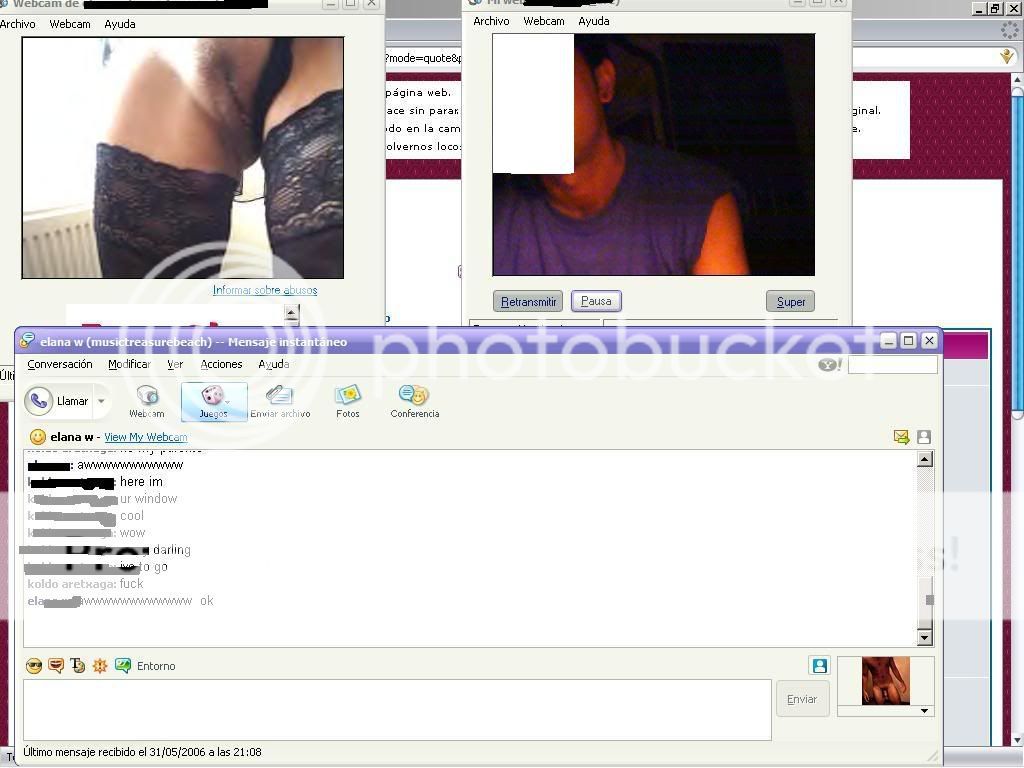Click the chat window title bar icon

(27, 340)
